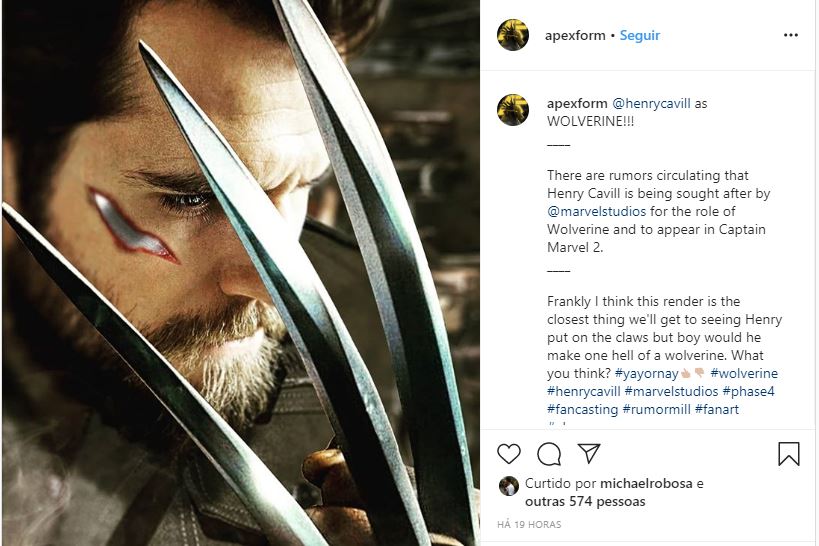Open the three-dot more options menu
Screen dimensions: 819x546
791,35
